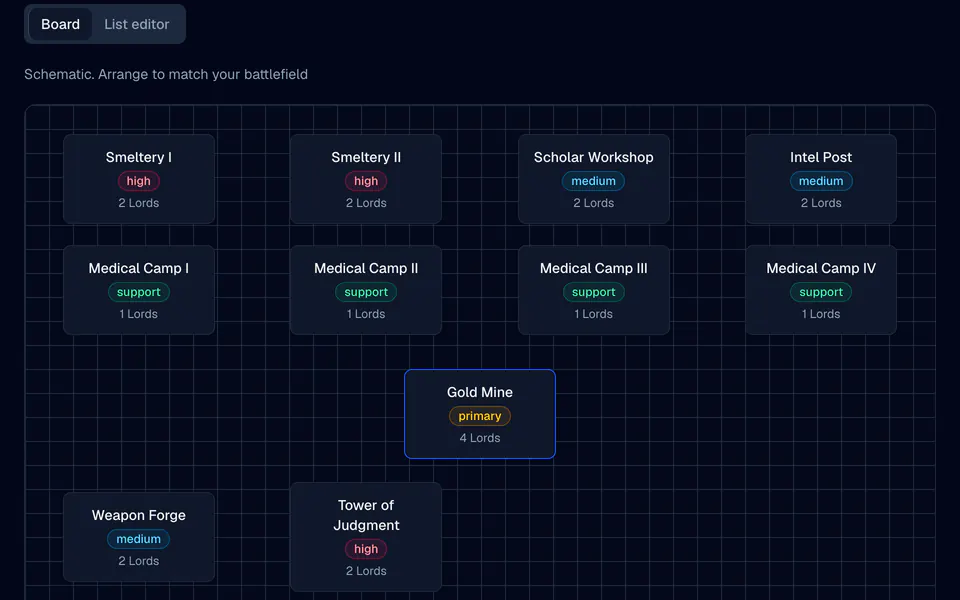Viewport: 960px width, 600px height.
Task: Click the support badge on Medical Camp II
Action: [x=366, y=292]
